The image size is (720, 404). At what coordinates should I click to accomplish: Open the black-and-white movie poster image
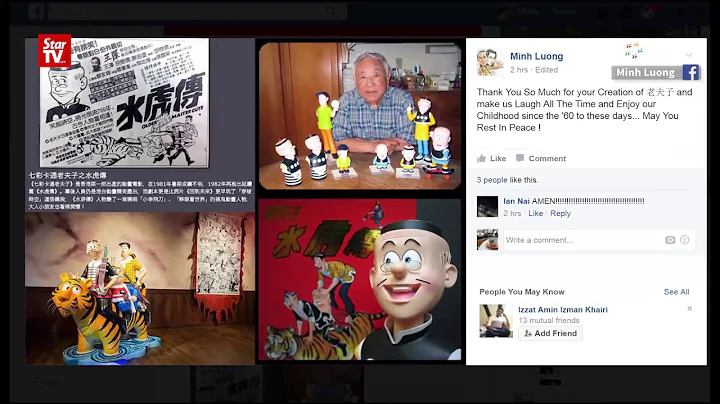tap(124, 103)
